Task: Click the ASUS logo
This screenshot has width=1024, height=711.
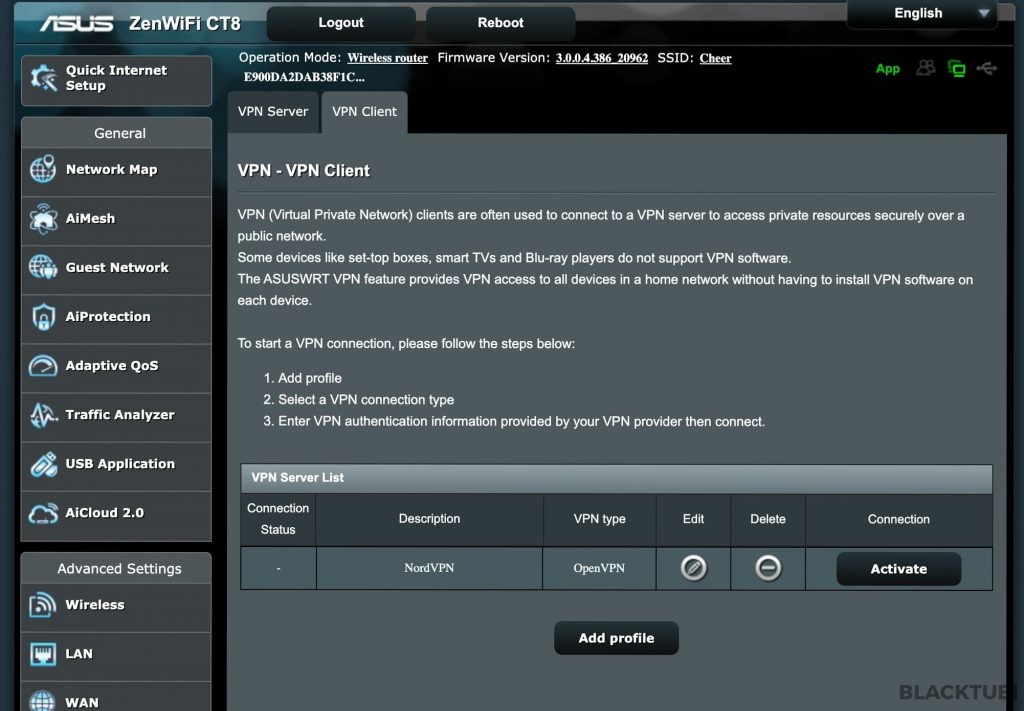Action: pos(76,24)
